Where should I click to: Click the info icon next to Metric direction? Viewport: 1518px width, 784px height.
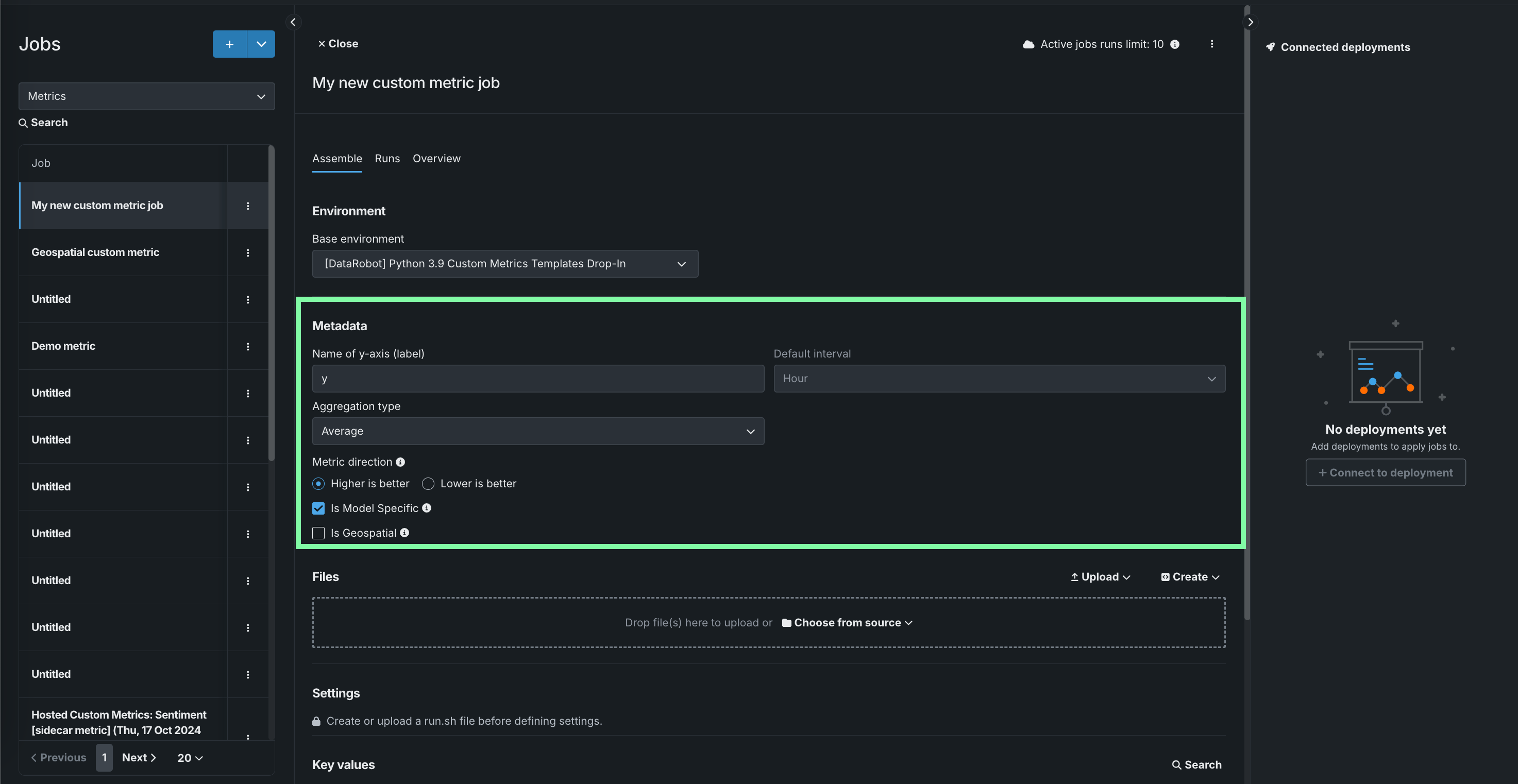coord(400,463)
